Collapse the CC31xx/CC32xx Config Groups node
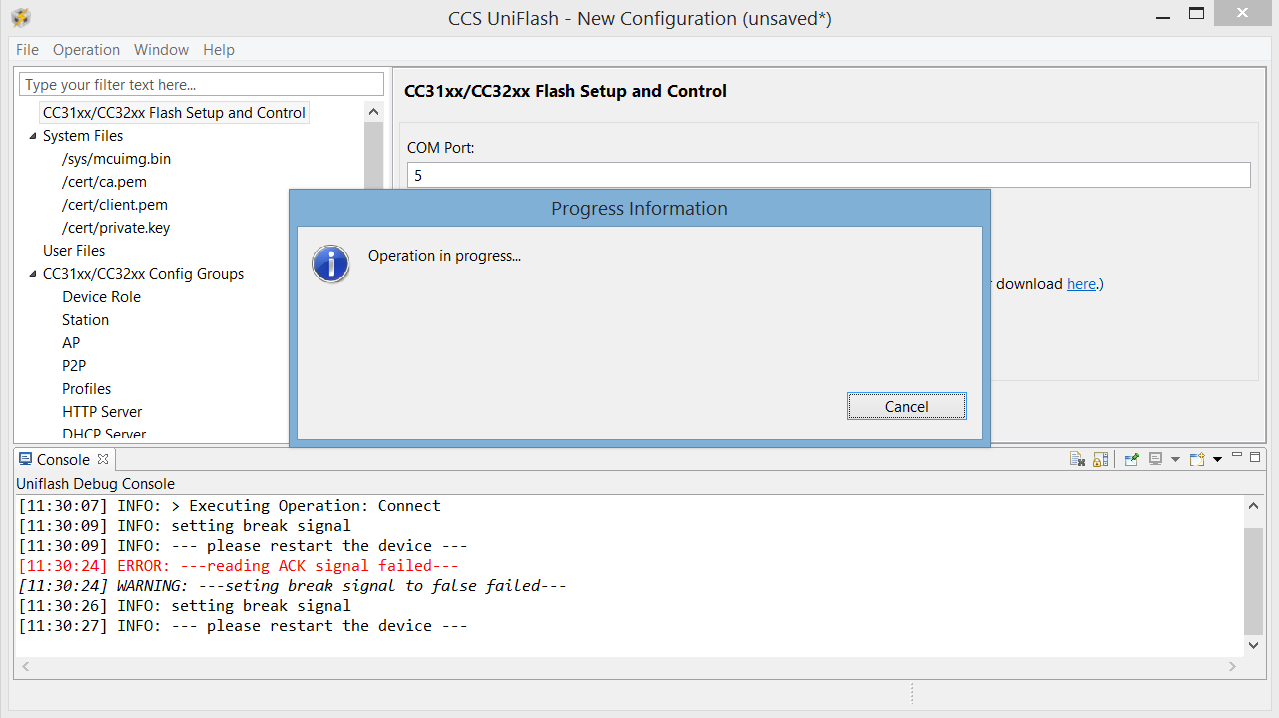This screenshot has height=718, width=1279. [x=33, y=274]
